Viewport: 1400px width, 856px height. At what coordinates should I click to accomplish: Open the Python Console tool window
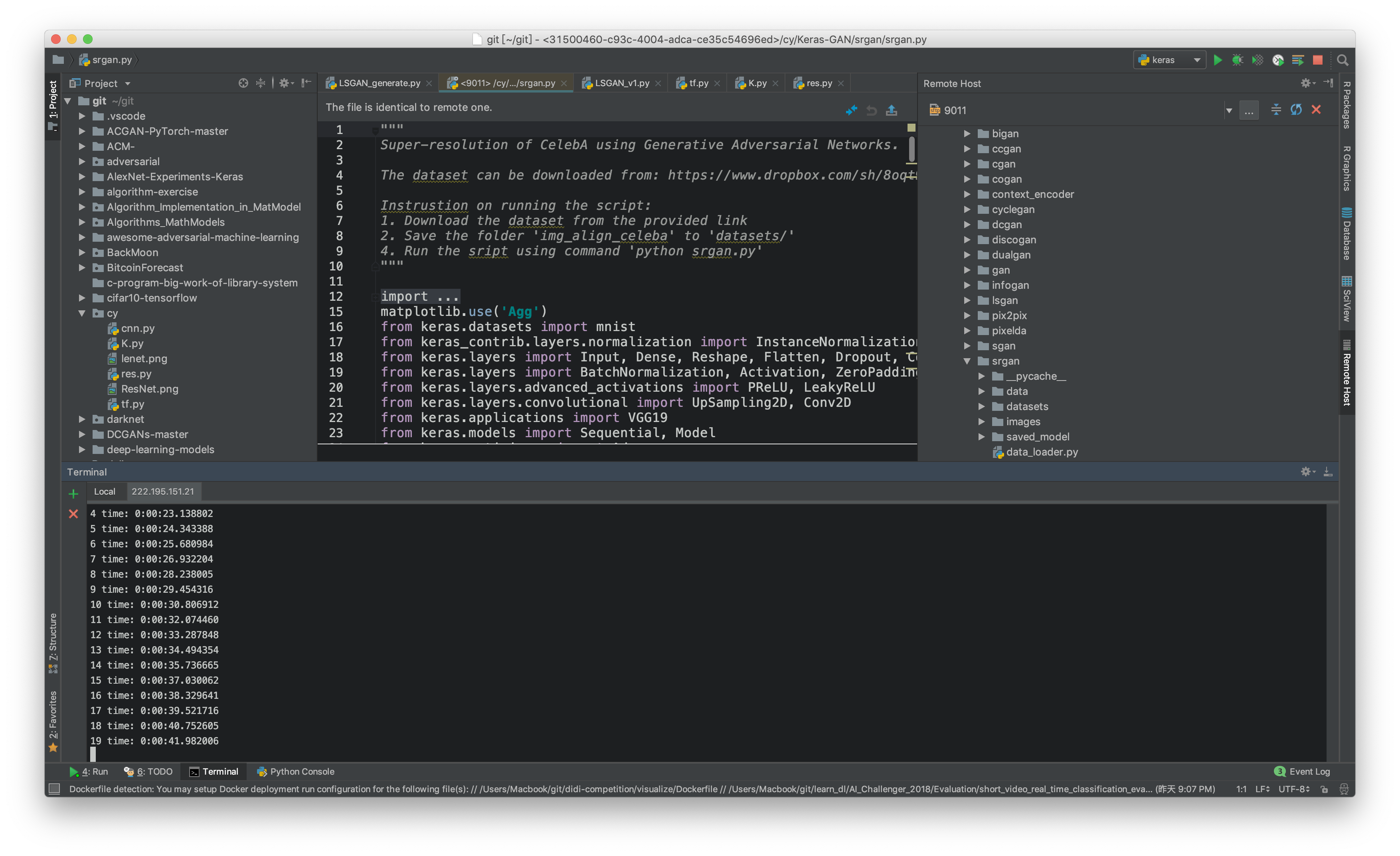[295, 771]
